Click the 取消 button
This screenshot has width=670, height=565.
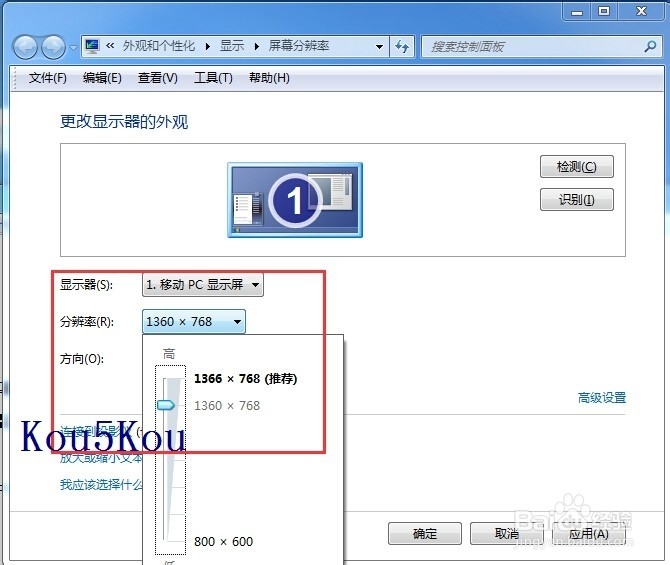pyautogui.click(x=507, y=533)
